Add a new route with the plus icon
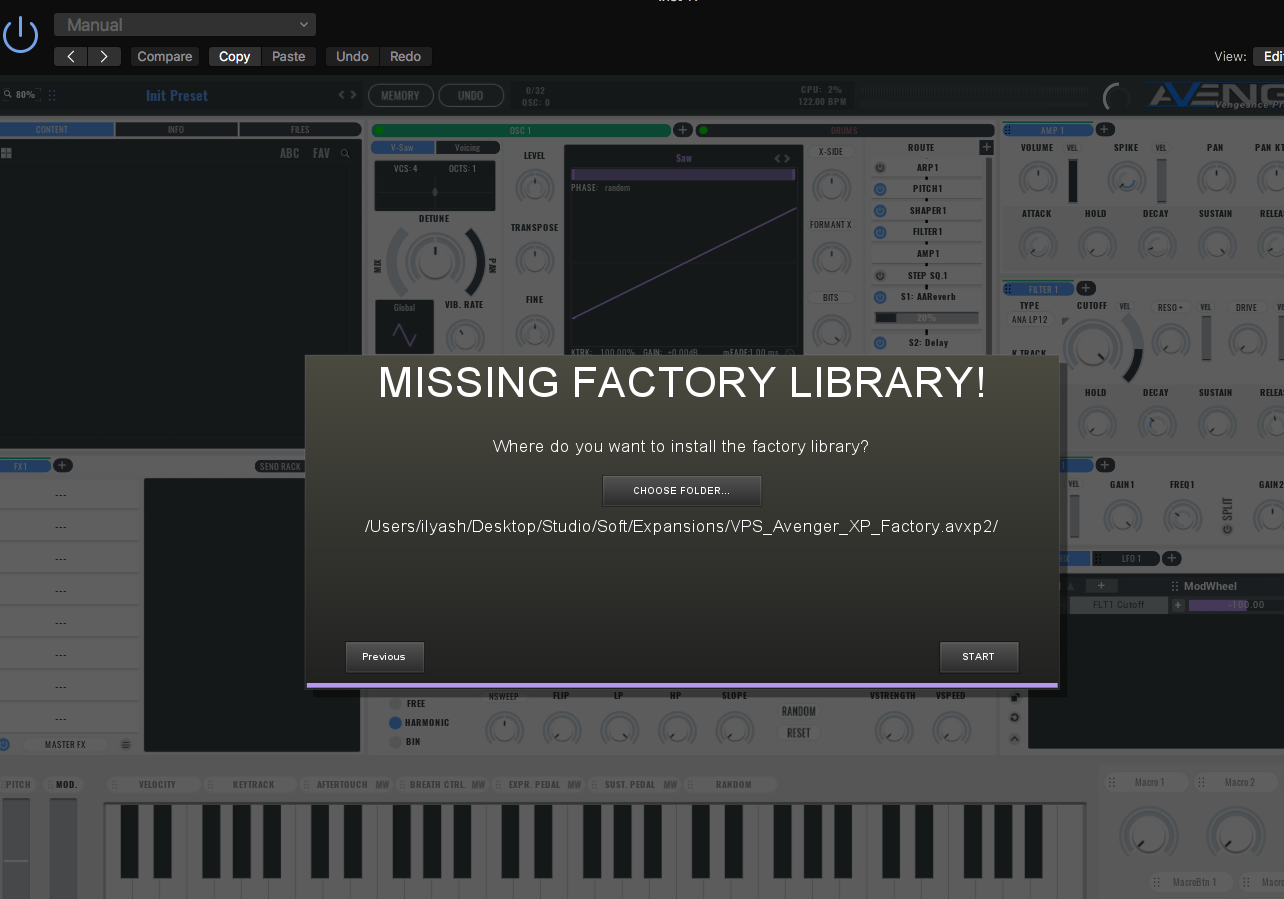The width and height of the screenshot is (1284, 899). point(986,147)
